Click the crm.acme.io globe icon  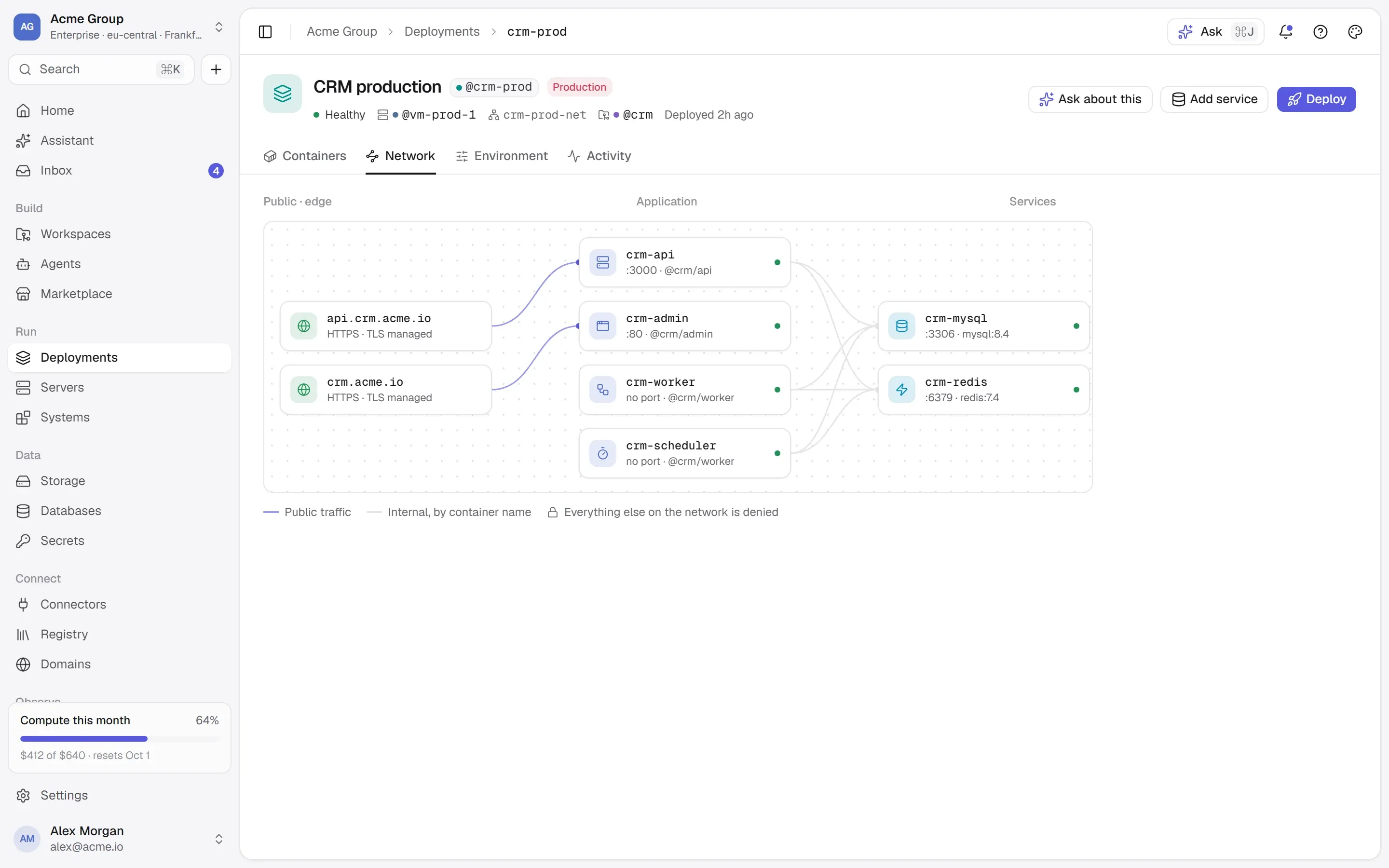[304, 390]
